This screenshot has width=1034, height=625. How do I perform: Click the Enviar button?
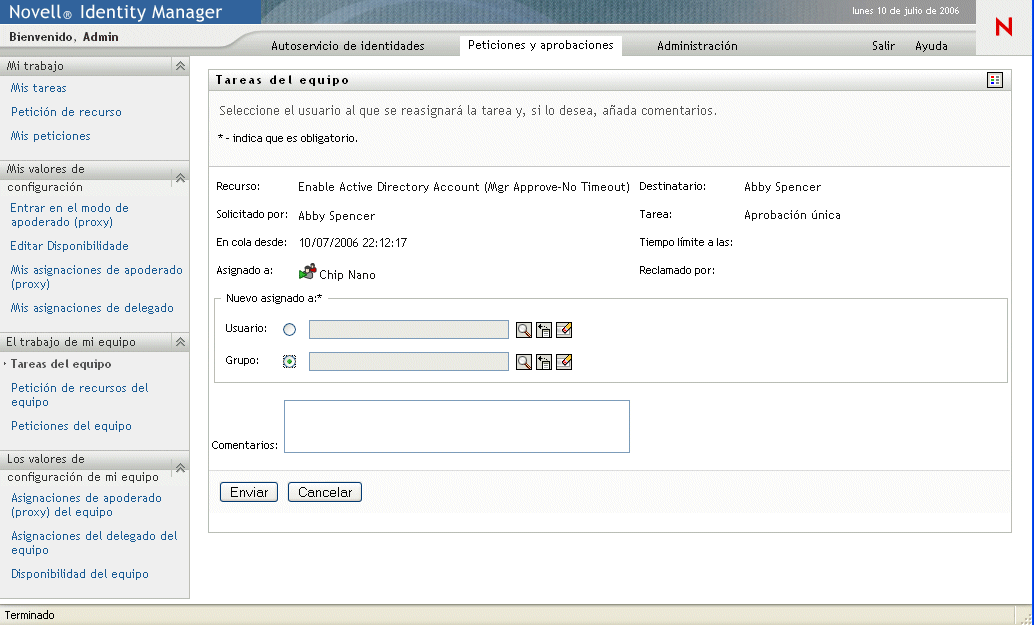pos(249,492)
